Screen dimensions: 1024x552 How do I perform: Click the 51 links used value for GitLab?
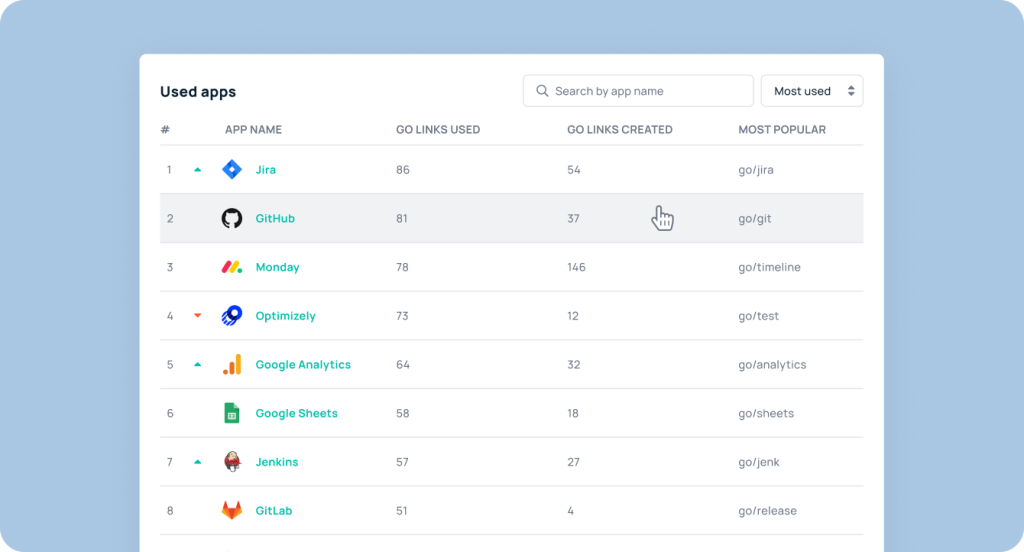point(402,510)
